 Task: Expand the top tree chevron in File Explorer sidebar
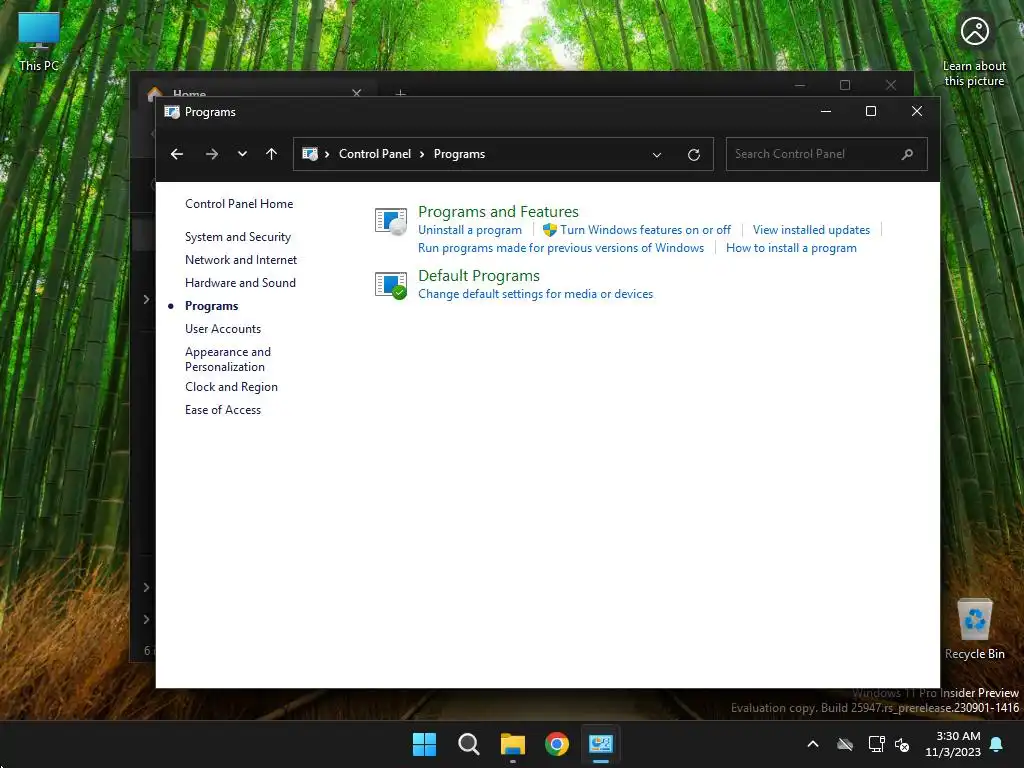click(146, 299)
